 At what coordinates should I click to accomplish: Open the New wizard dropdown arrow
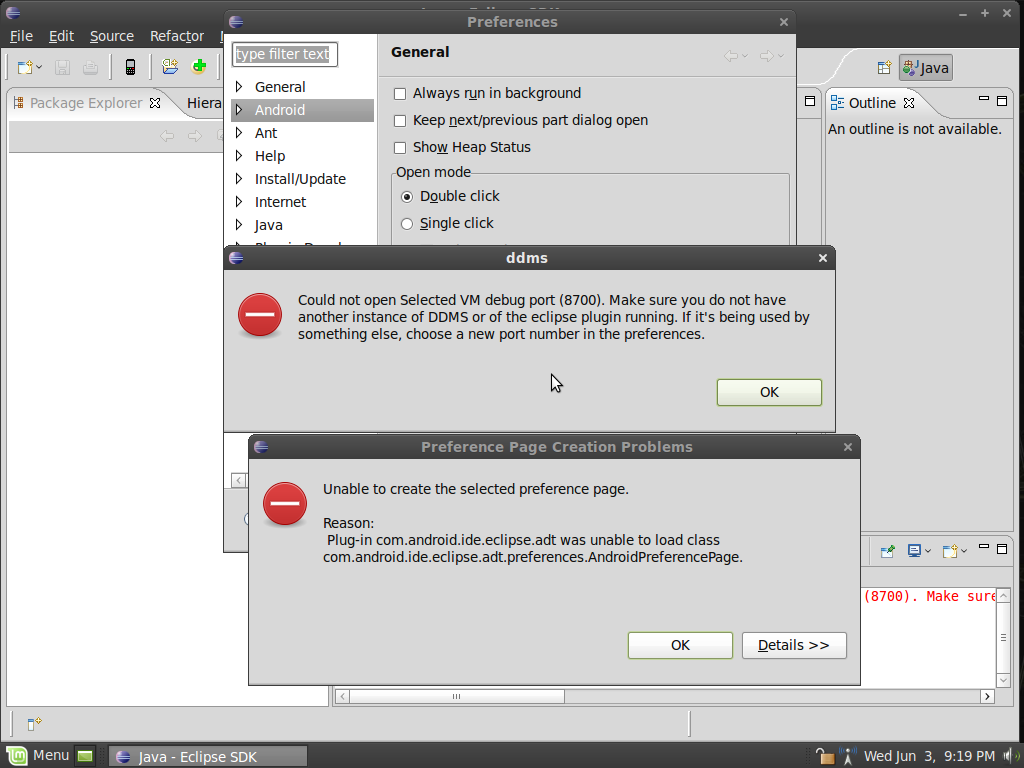pos(39,67)
